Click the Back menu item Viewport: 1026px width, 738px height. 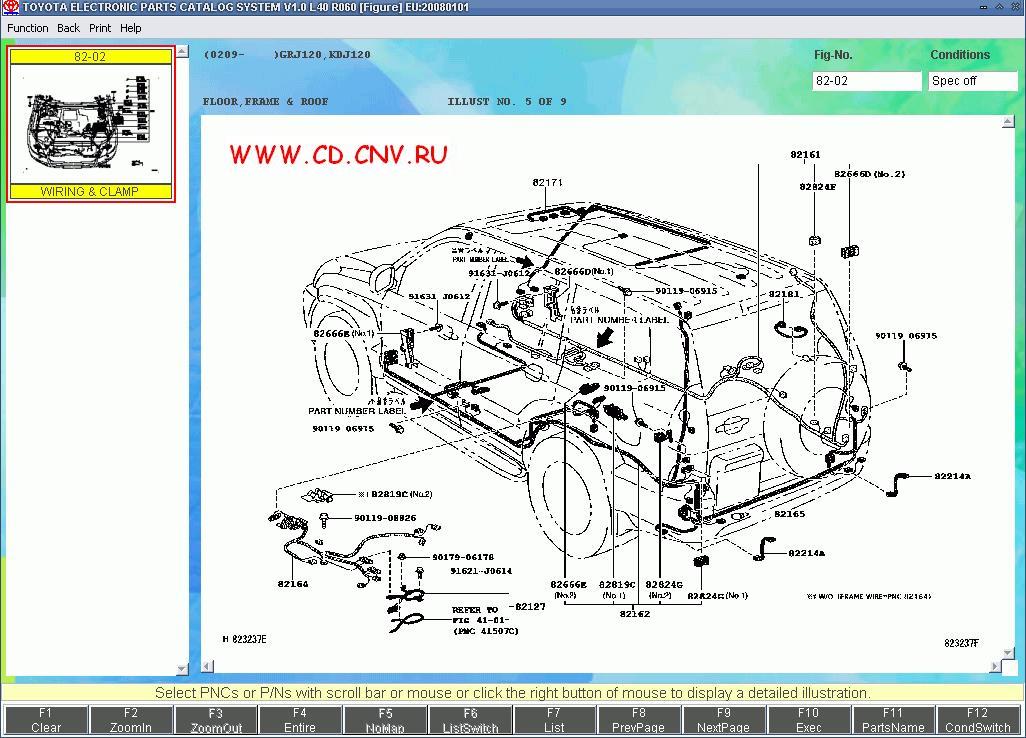click(68, 28)
